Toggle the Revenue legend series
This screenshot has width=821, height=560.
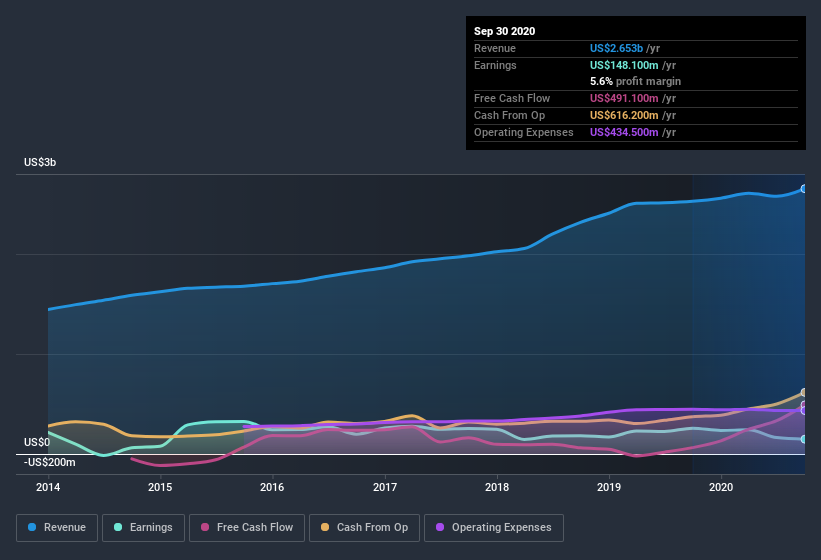point(57,528)
